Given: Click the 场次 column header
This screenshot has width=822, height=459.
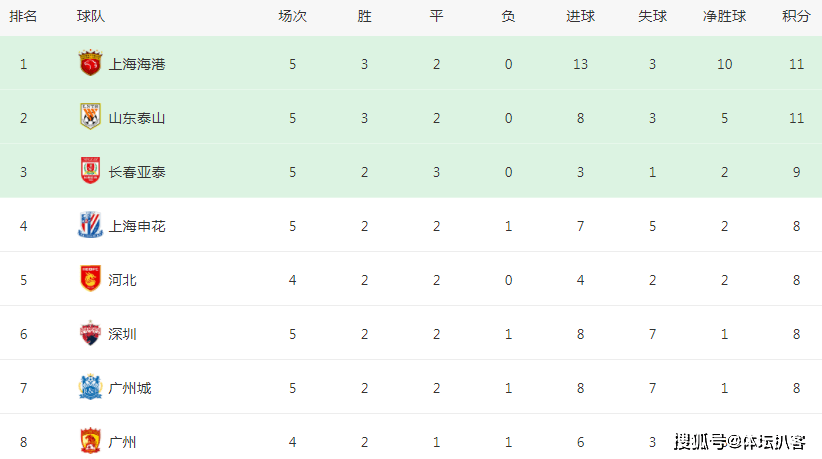Looking at the screenshot, I should click(292, 16).
